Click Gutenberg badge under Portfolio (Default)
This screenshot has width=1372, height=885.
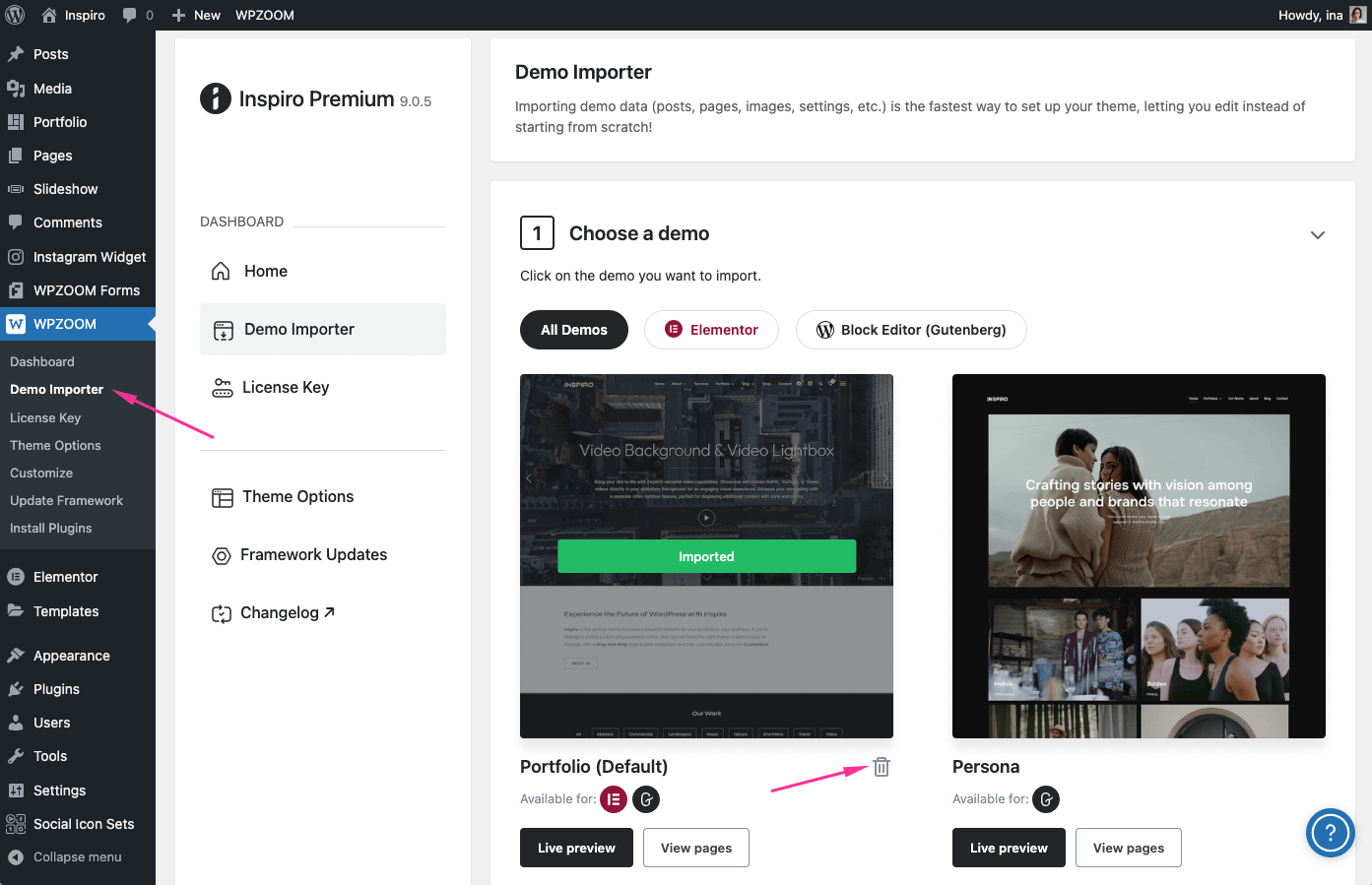(x=646, y=799)
